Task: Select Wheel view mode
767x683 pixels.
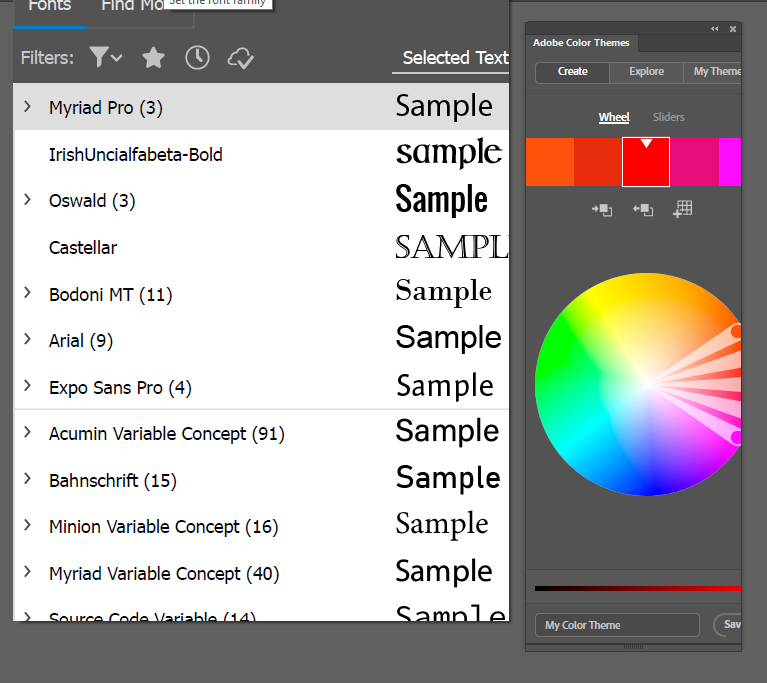Action: (614, 117)
